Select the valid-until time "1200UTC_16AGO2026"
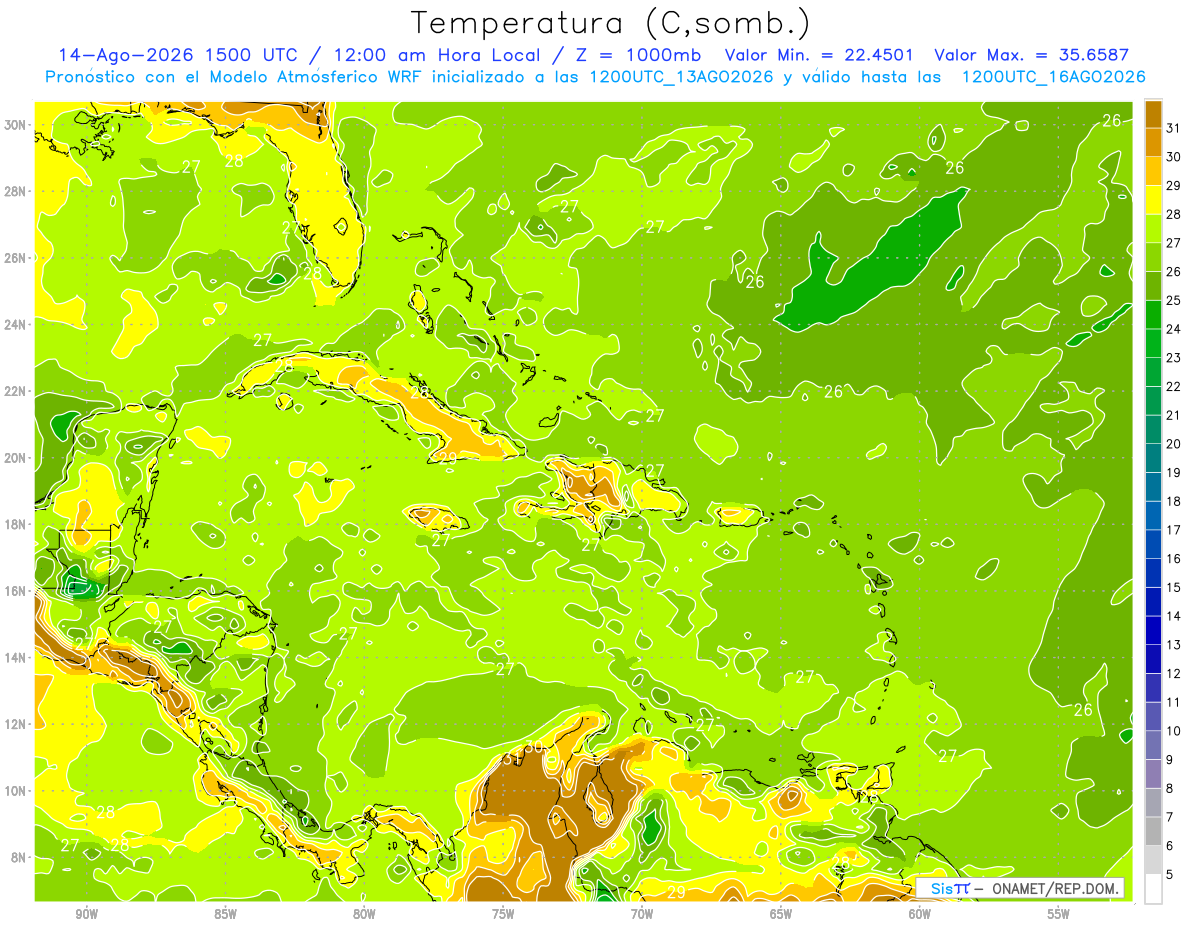The image size is (1200, 927). [1053, 77]
